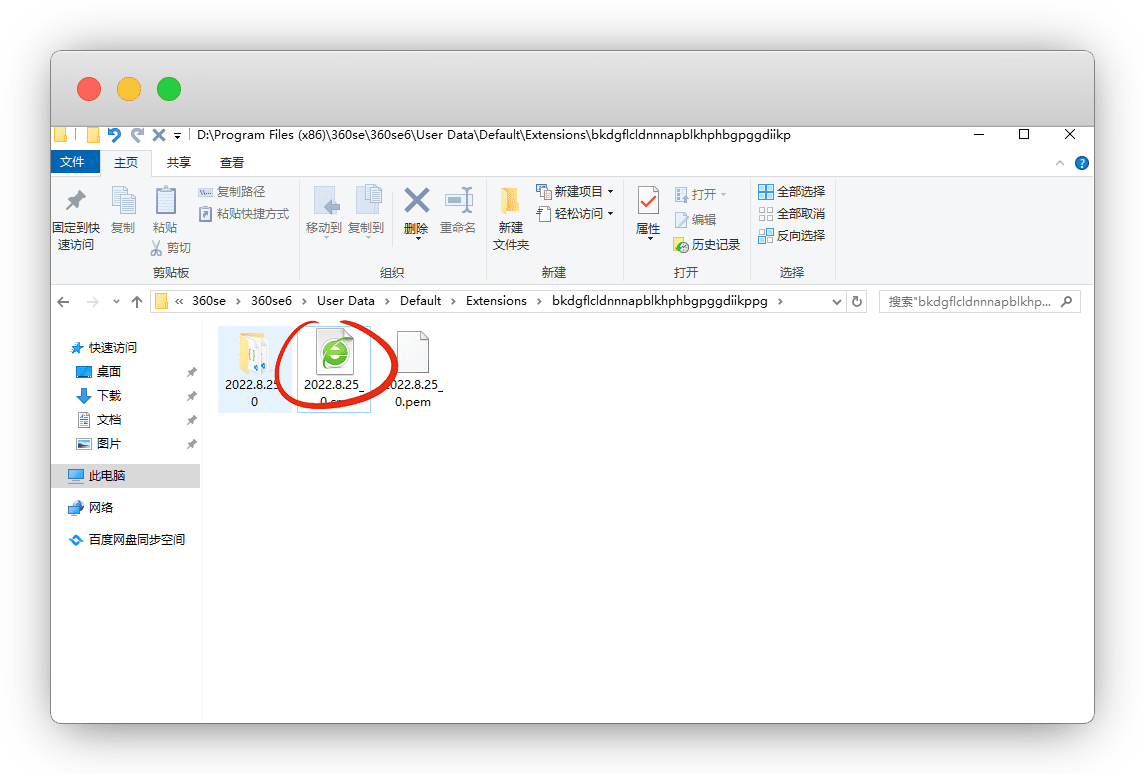Open the View (查看) ribbon tab
The width and height of the screenshot is (1145, 774).
232,163
